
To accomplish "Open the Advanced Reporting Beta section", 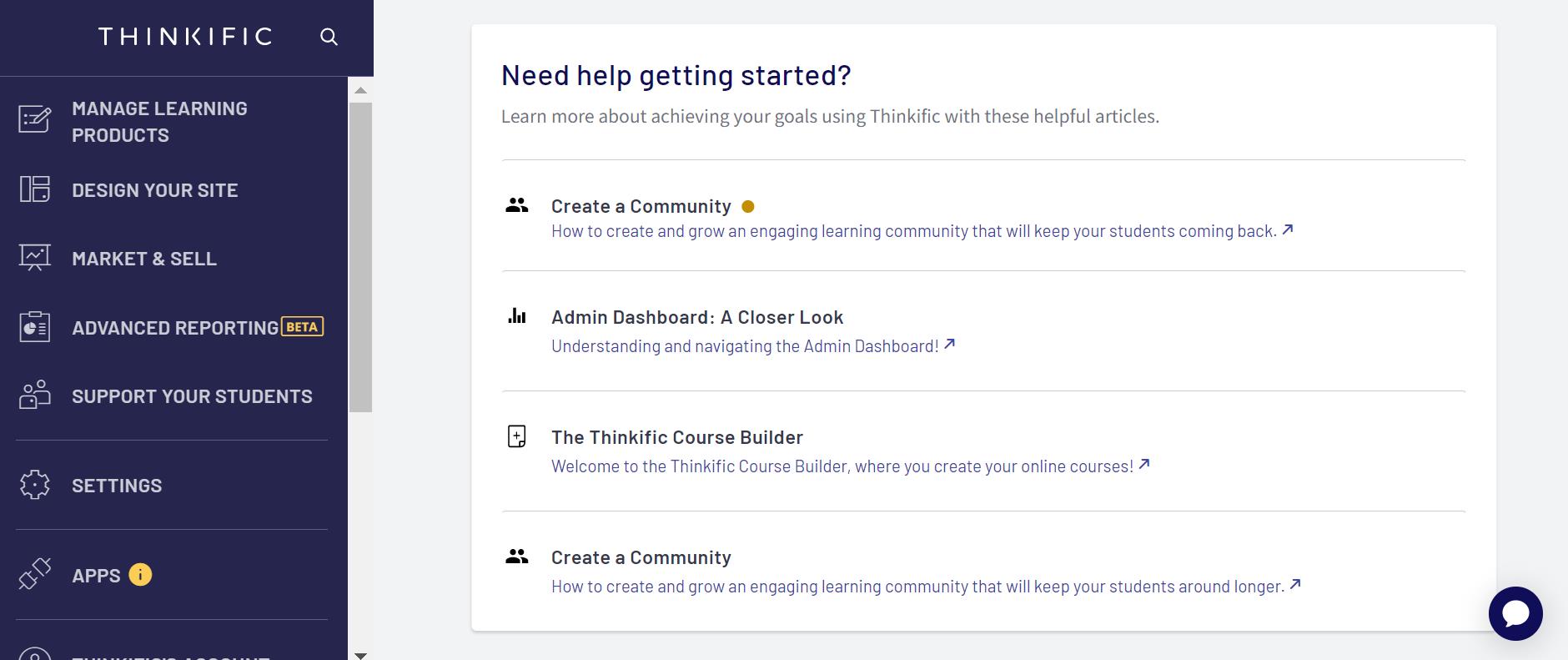I will click(198, 327).
